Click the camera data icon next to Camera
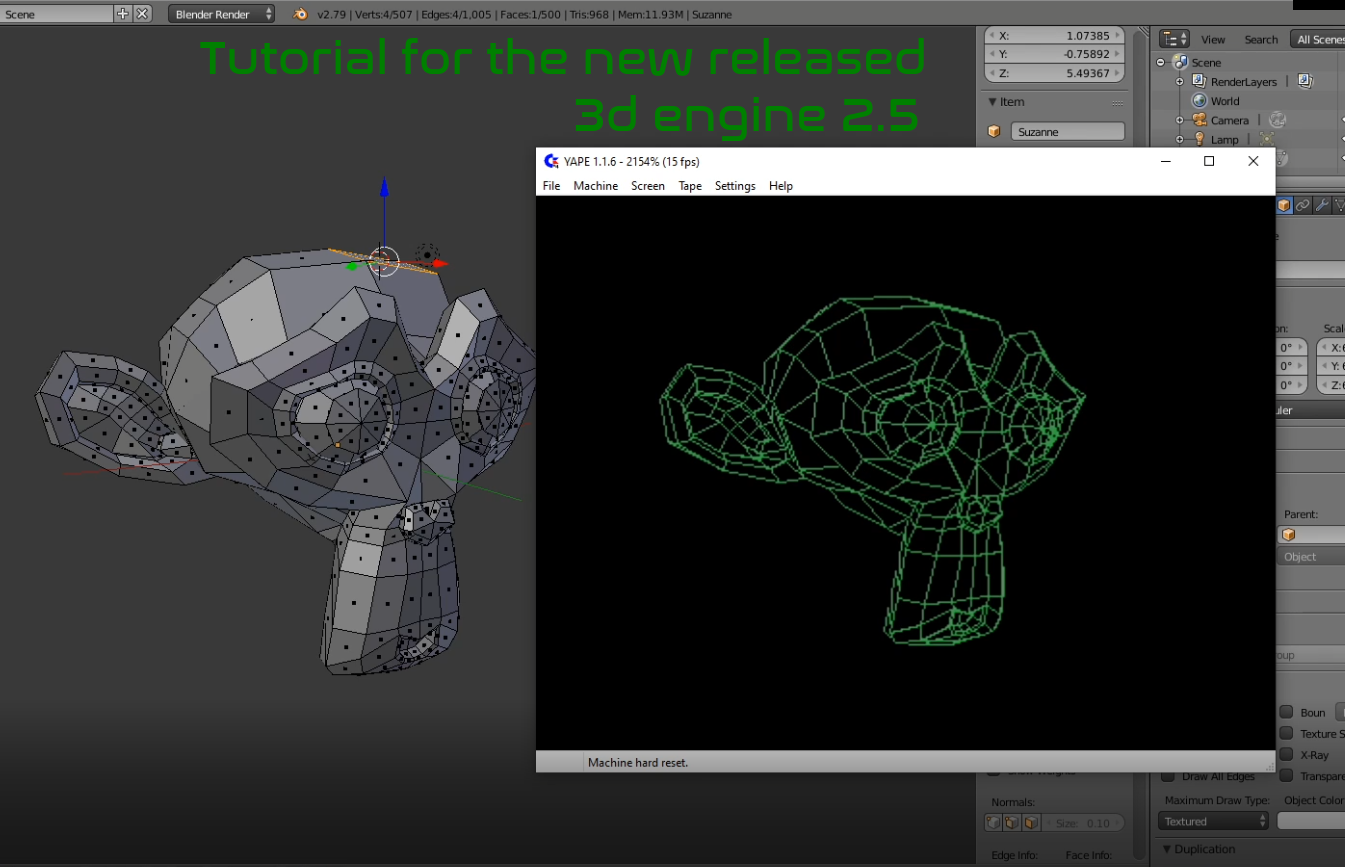The height and width of the screenshot is (867, 1345). coord(1277,120)
